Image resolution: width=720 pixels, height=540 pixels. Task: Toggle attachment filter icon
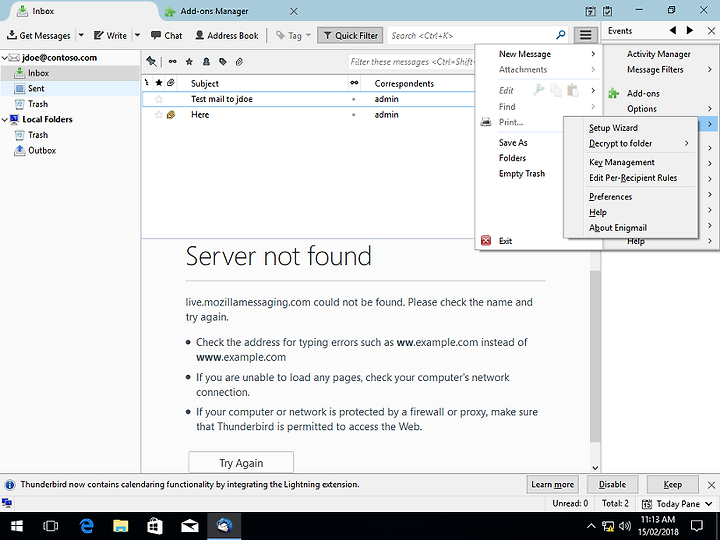coord(239,62)
